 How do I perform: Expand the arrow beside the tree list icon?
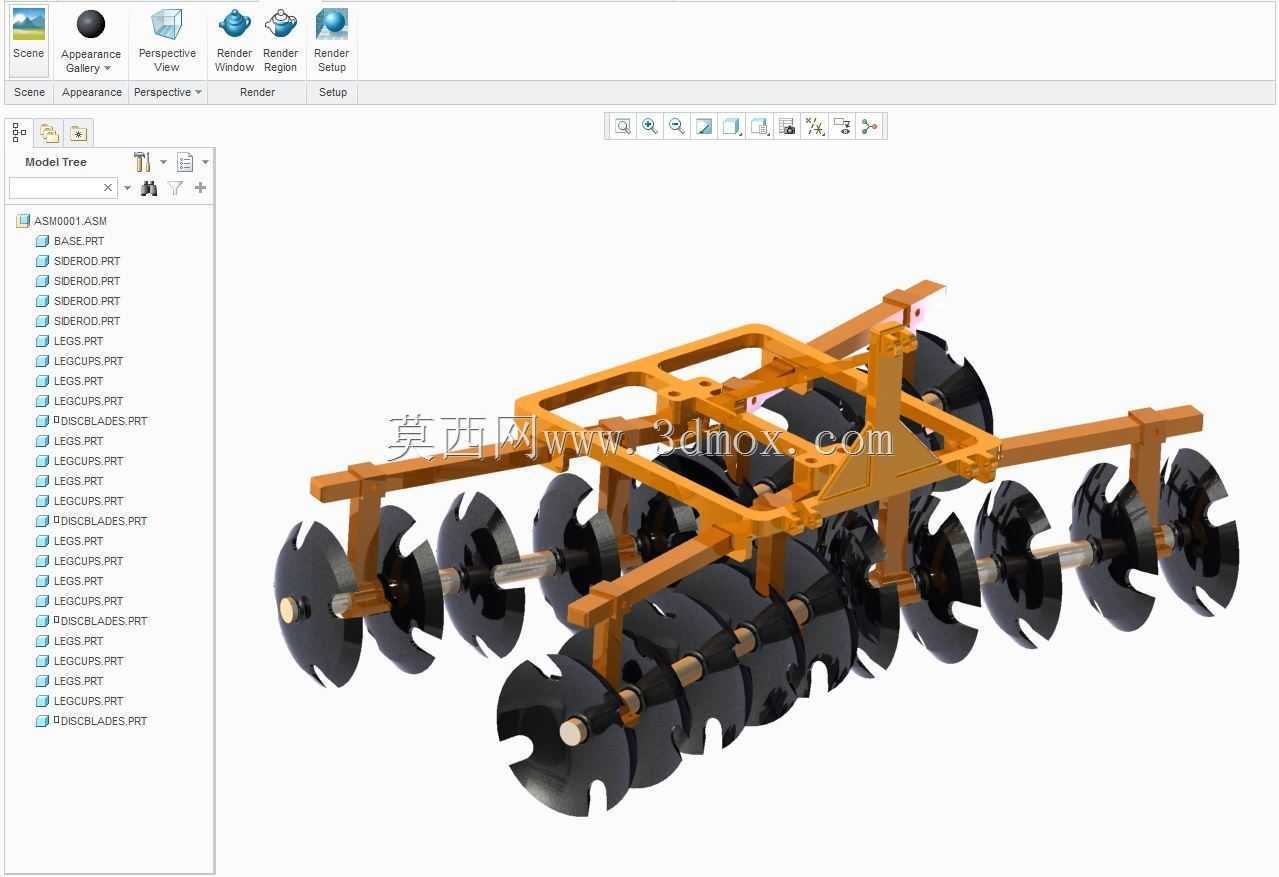[205, 162]
